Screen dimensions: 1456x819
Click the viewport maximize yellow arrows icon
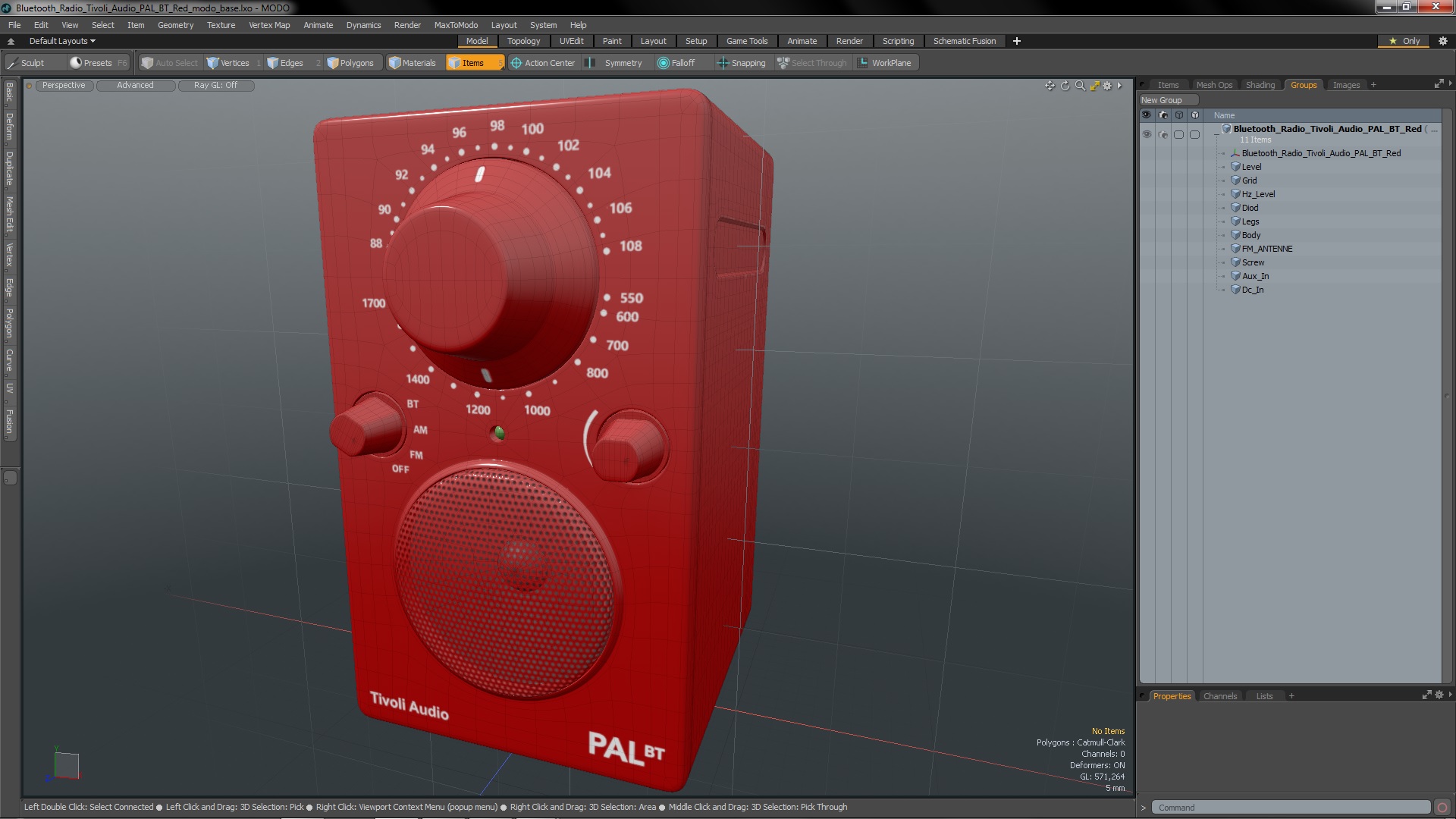pos(1094,86)
